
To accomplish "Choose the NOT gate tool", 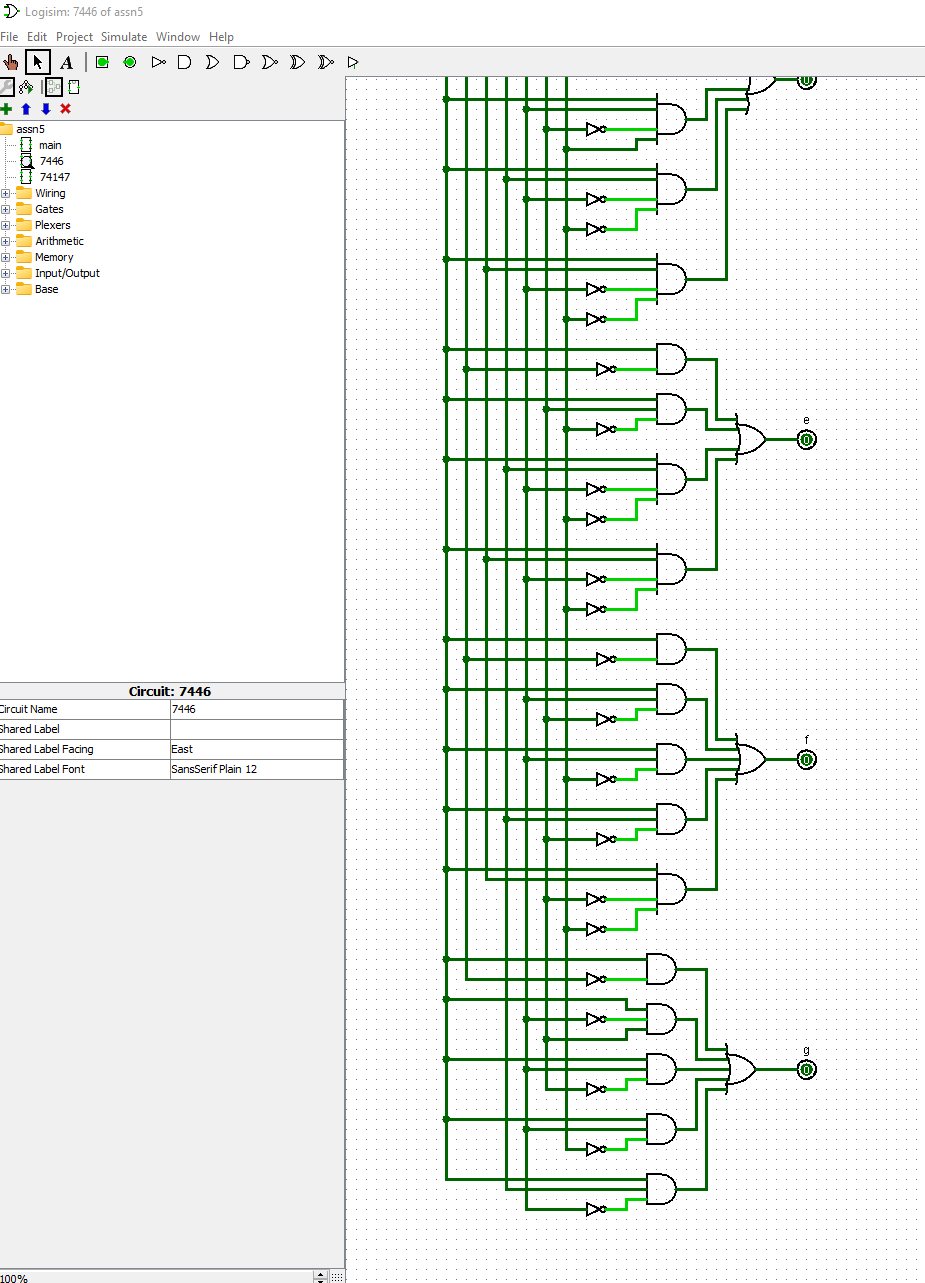I will coord(158,62).
